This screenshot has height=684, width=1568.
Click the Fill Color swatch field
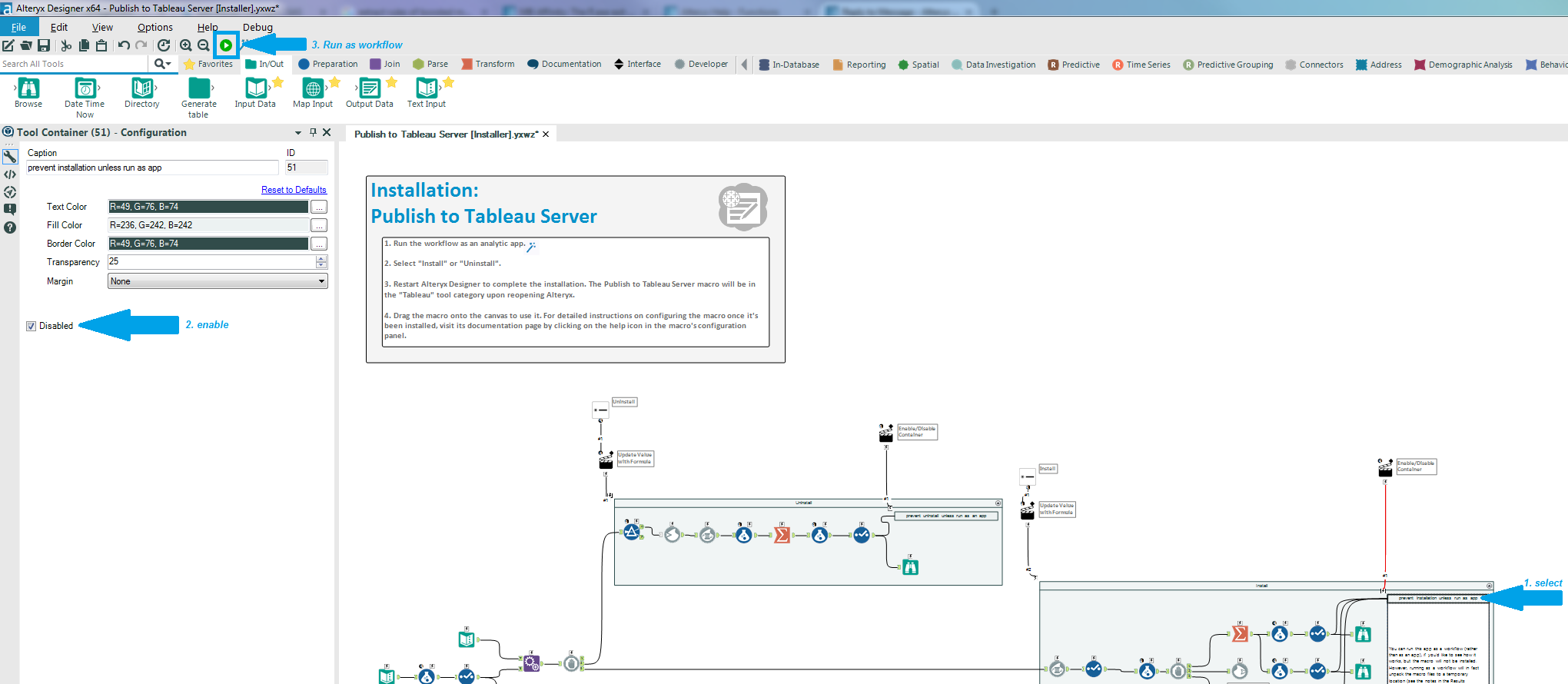click(208, 225)
